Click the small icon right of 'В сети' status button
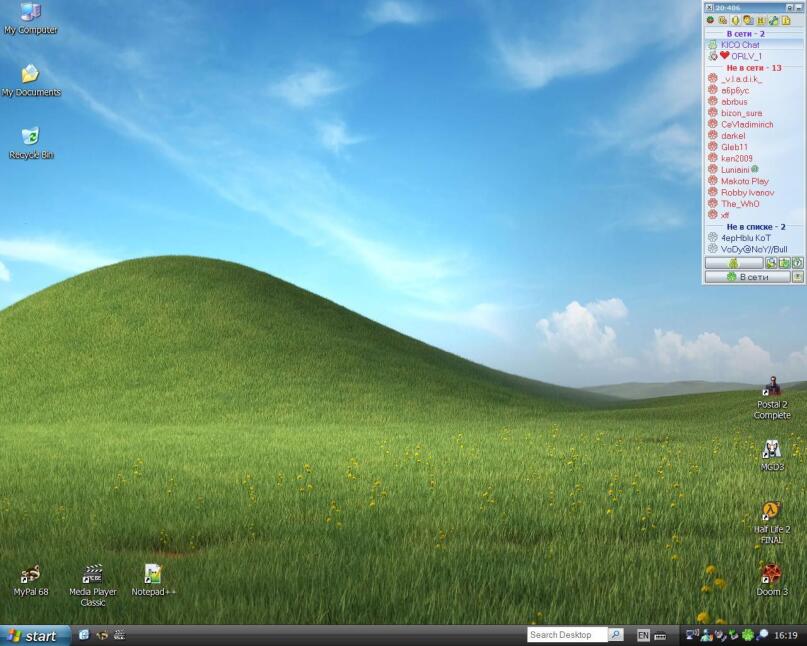 tap(797, 277)
